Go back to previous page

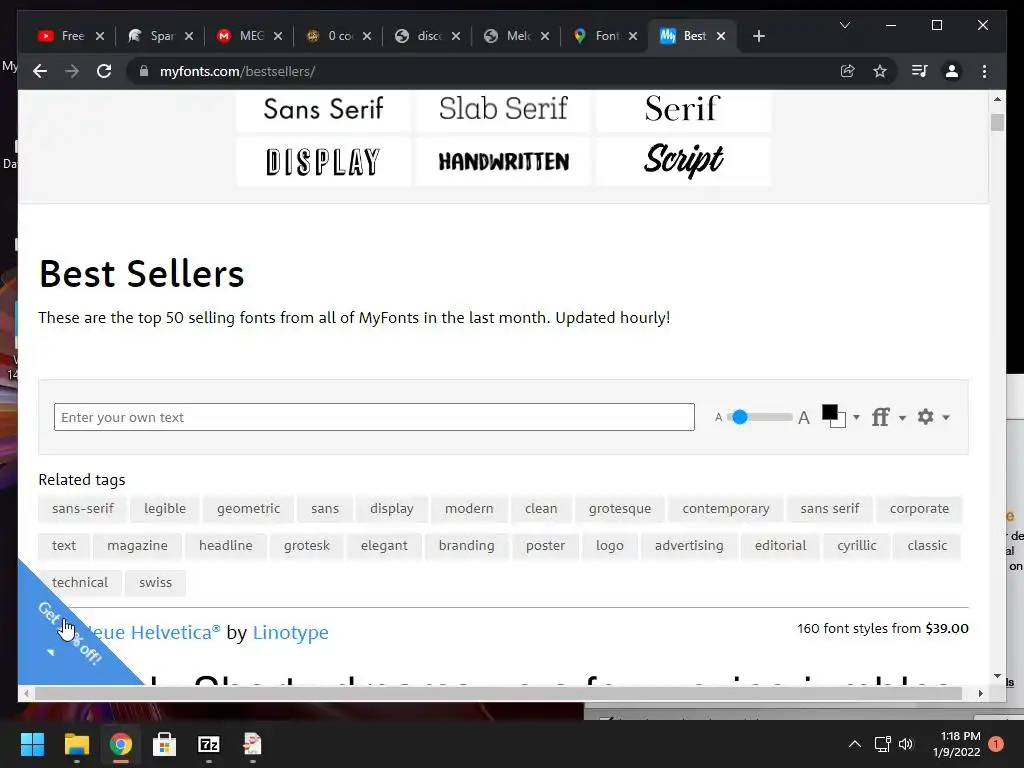click(40, 71)
